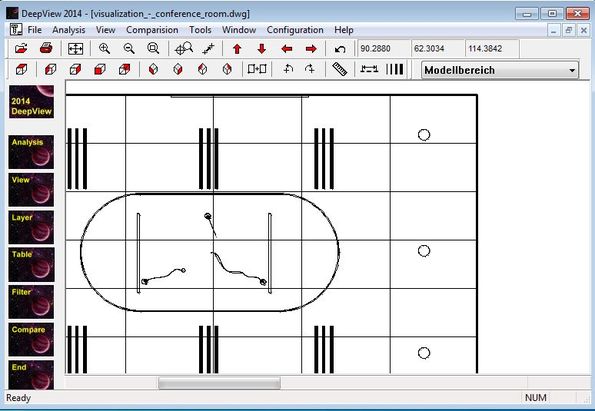The height and width of the screenshot is (411, 595).
Task: Click the dimension distance icon
Action: pos(369,69)
